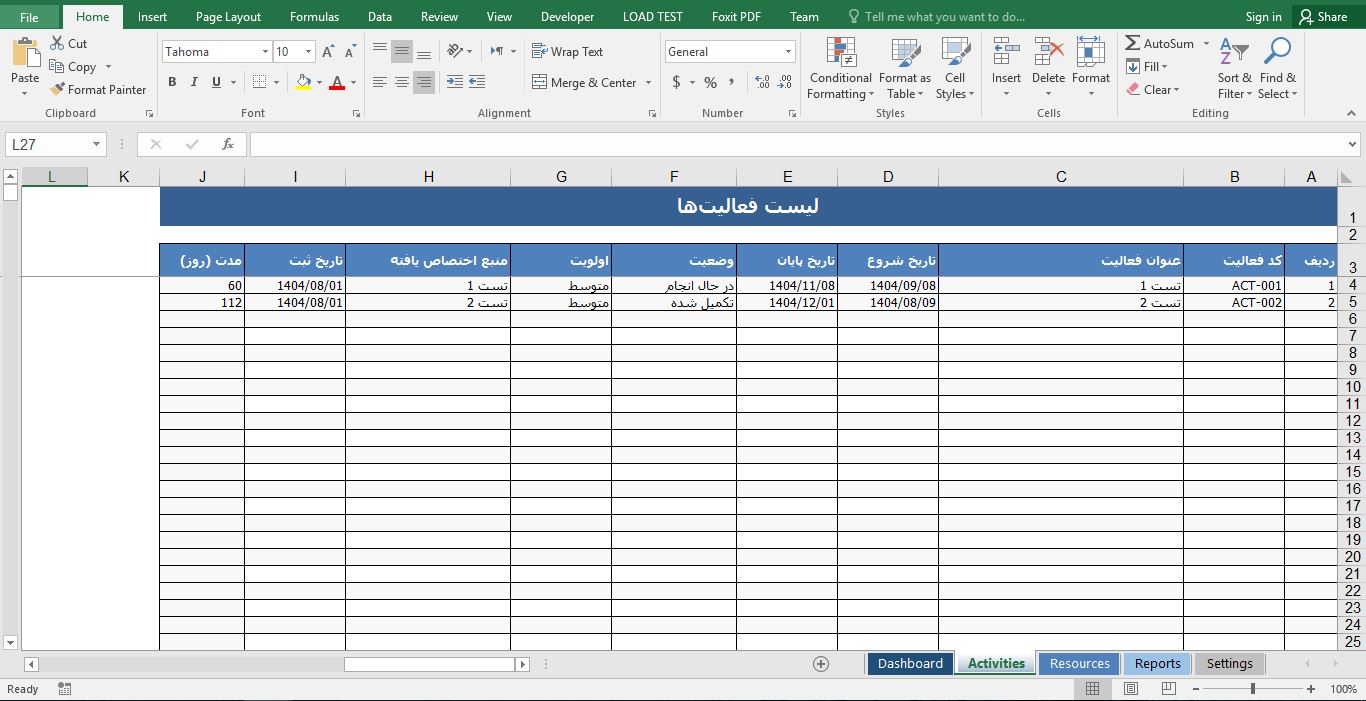This screenshot has width=1366, height=701.
Task: Toggle italic formatting
Action: pos(192,82)
